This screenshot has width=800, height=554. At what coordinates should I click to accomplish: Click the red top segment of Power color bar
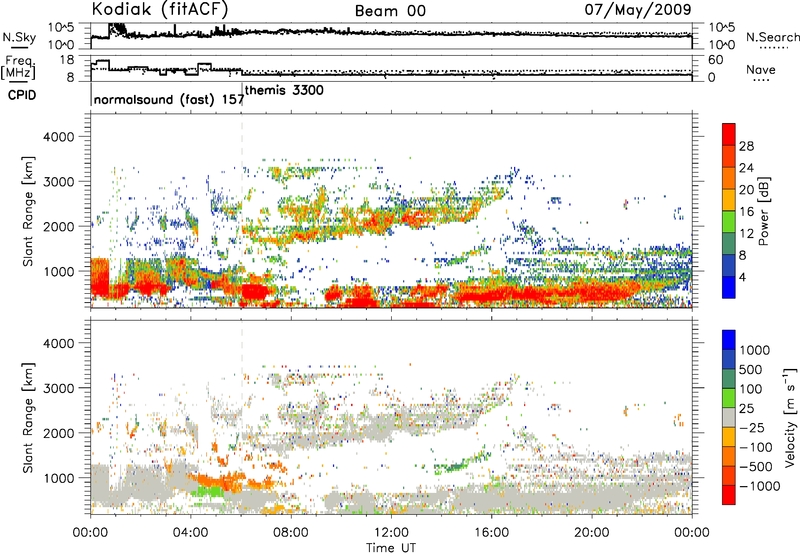point(729,134)
